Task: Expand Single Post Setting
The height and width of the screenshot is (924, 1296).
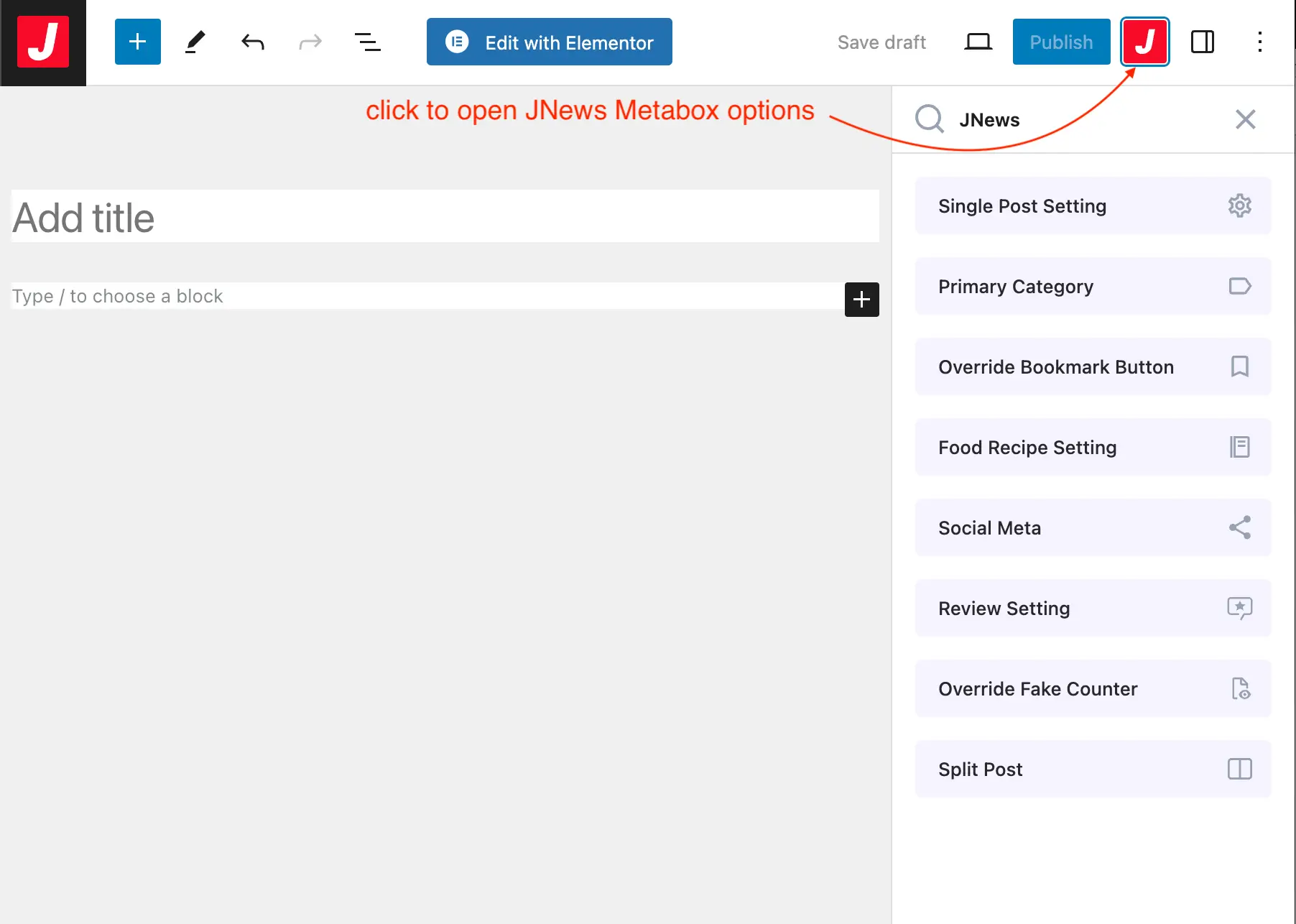Action: tap(1093, 206)
